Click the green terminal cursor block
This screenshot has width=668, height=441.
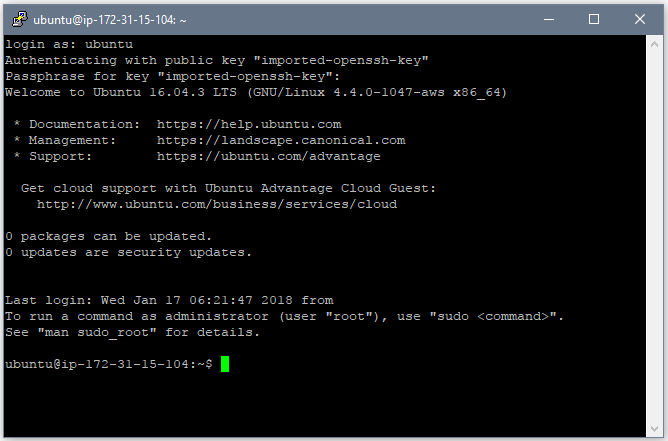225,364
